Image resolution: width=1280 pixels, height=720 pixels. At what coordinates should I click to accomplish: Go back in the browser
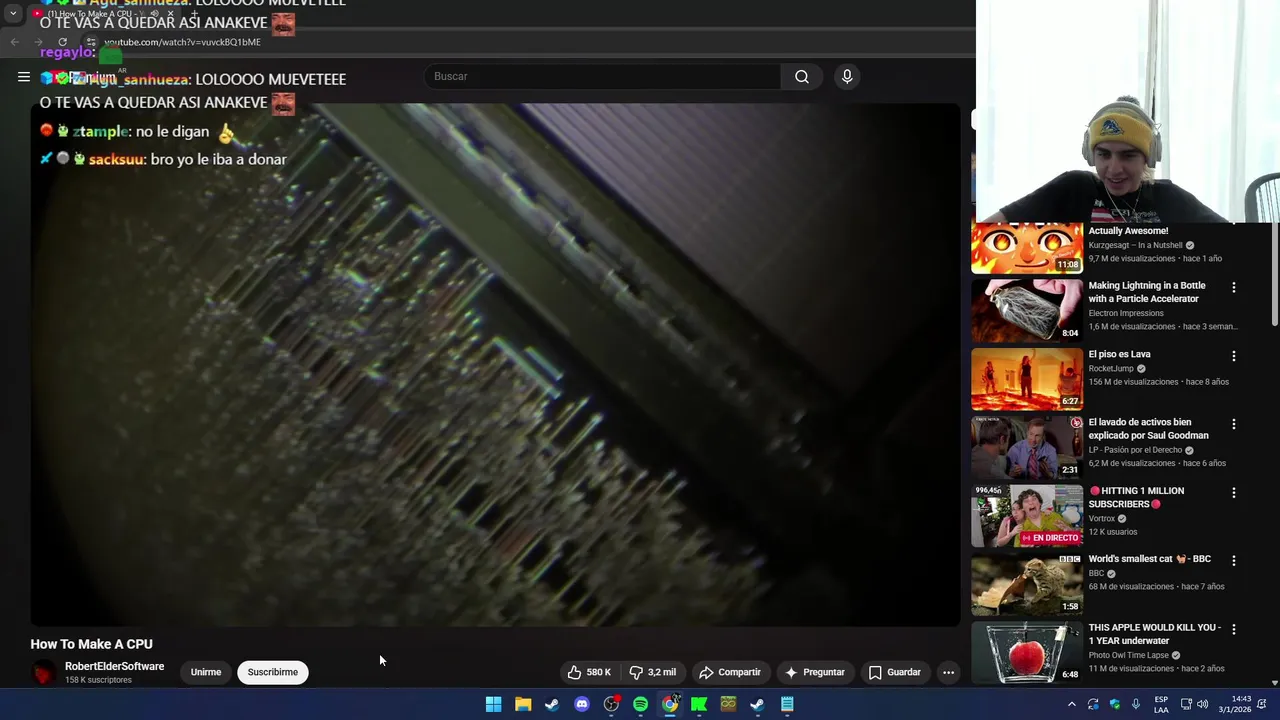coord(14,42)
